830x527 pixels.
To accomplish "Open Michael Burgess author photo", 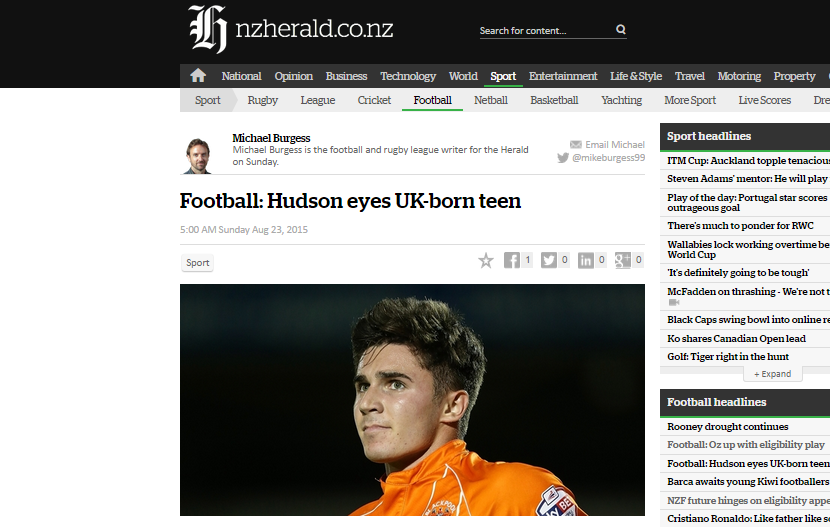I will point(198,155).
